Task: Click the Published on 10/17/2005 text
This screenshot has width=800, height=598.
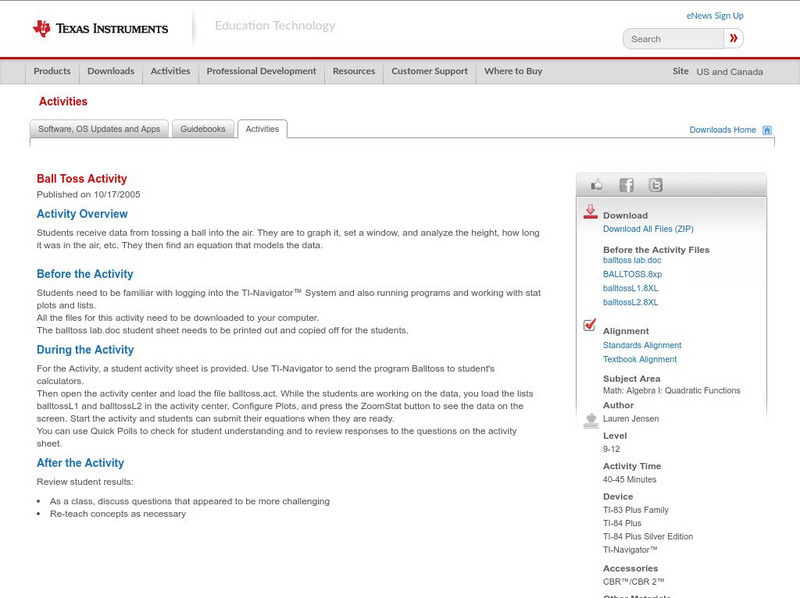Action: pyautogui.click(x=88, y=194)
